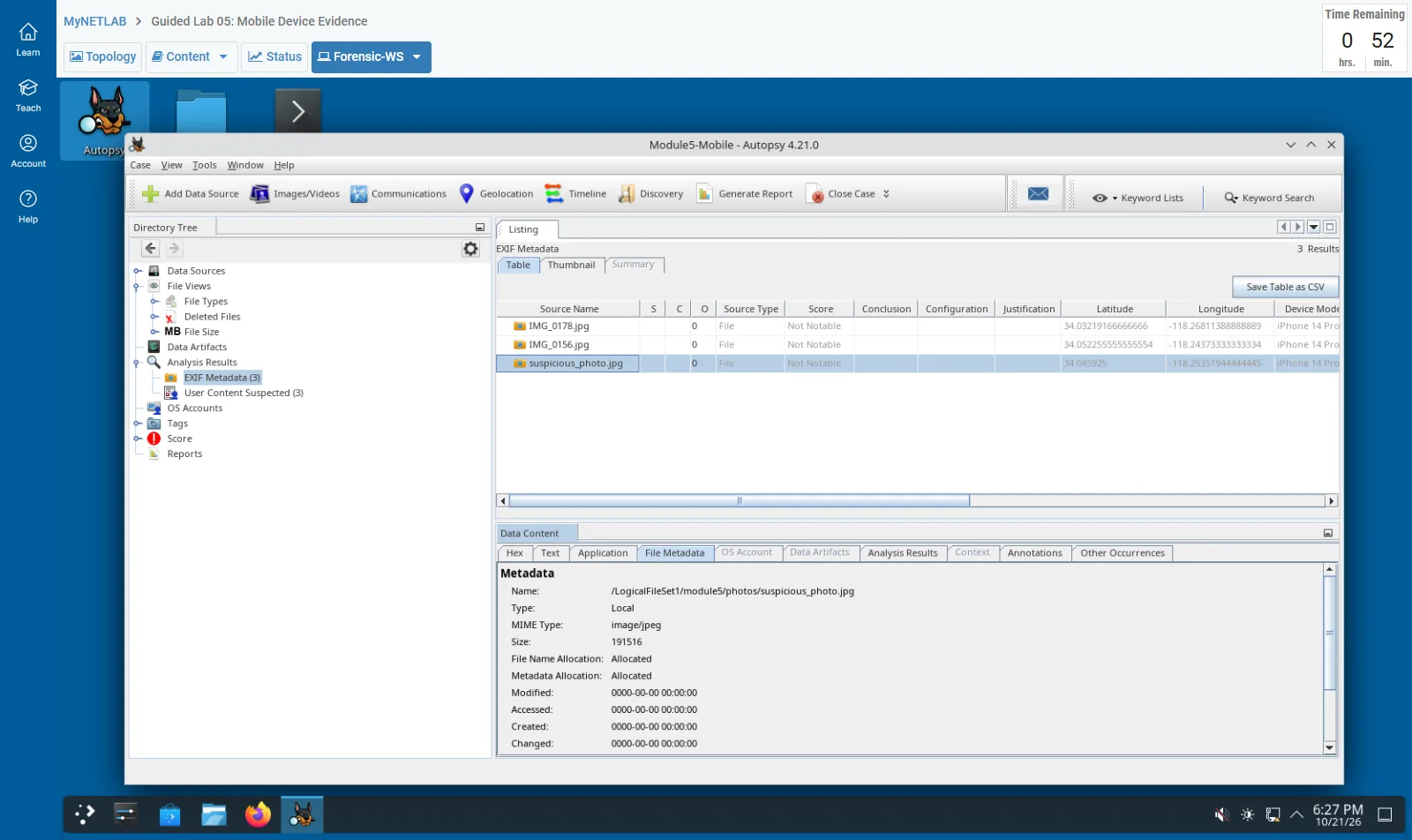The height and width of the screenshot is (840, 1412).
Task: Open the Content dropdown menu
Action: (x=192, y=56)
